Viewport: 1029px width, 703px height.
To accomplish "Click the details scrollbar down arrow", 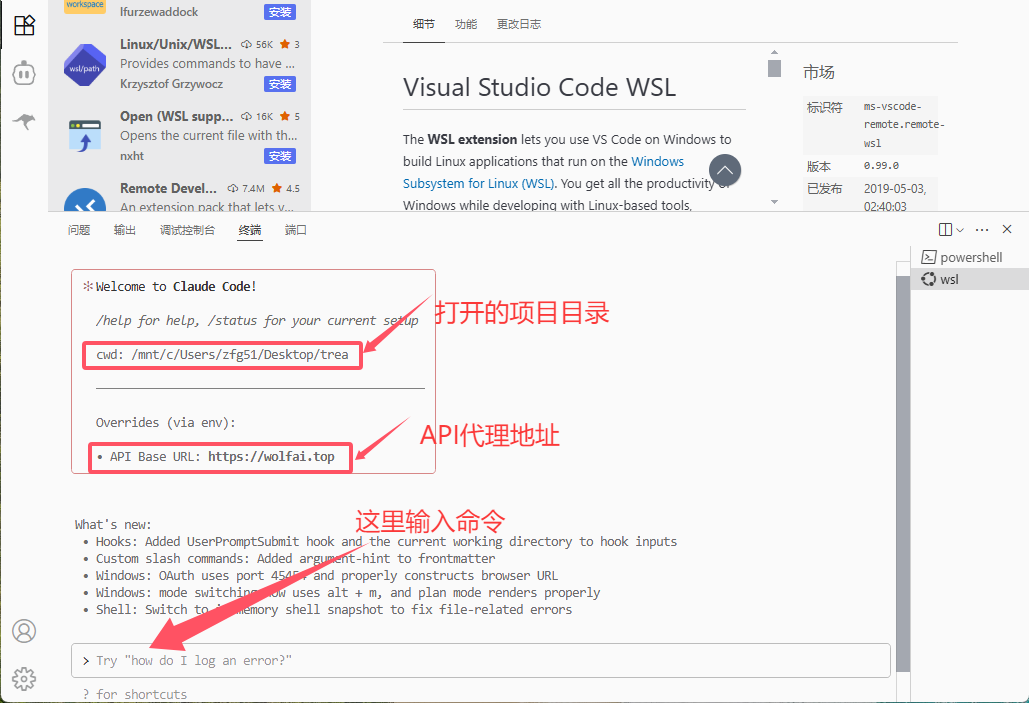I will pyautogui.click(x=774, y=202).
